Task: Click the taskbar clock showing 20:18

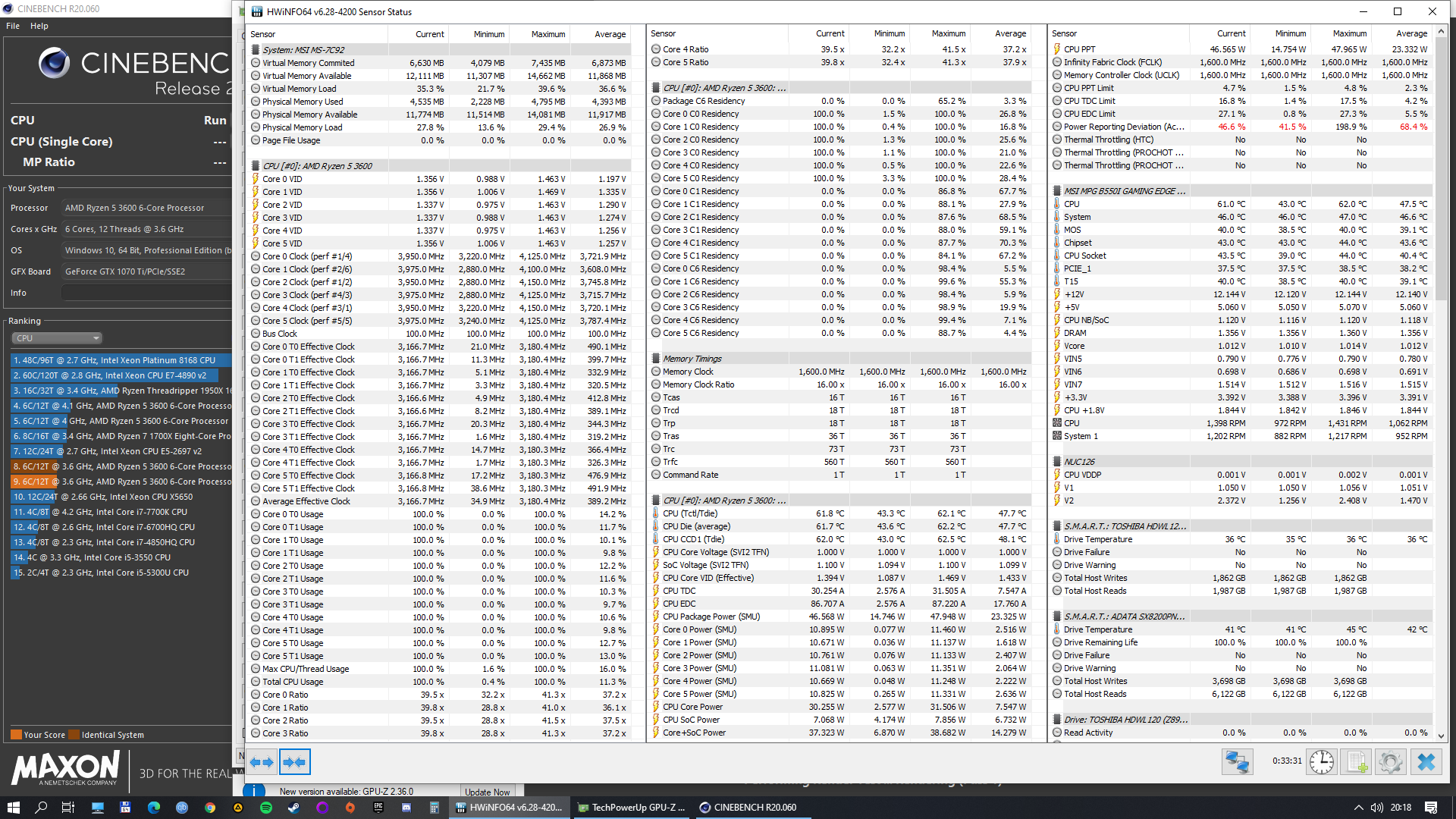Action: coord(1400,808)
